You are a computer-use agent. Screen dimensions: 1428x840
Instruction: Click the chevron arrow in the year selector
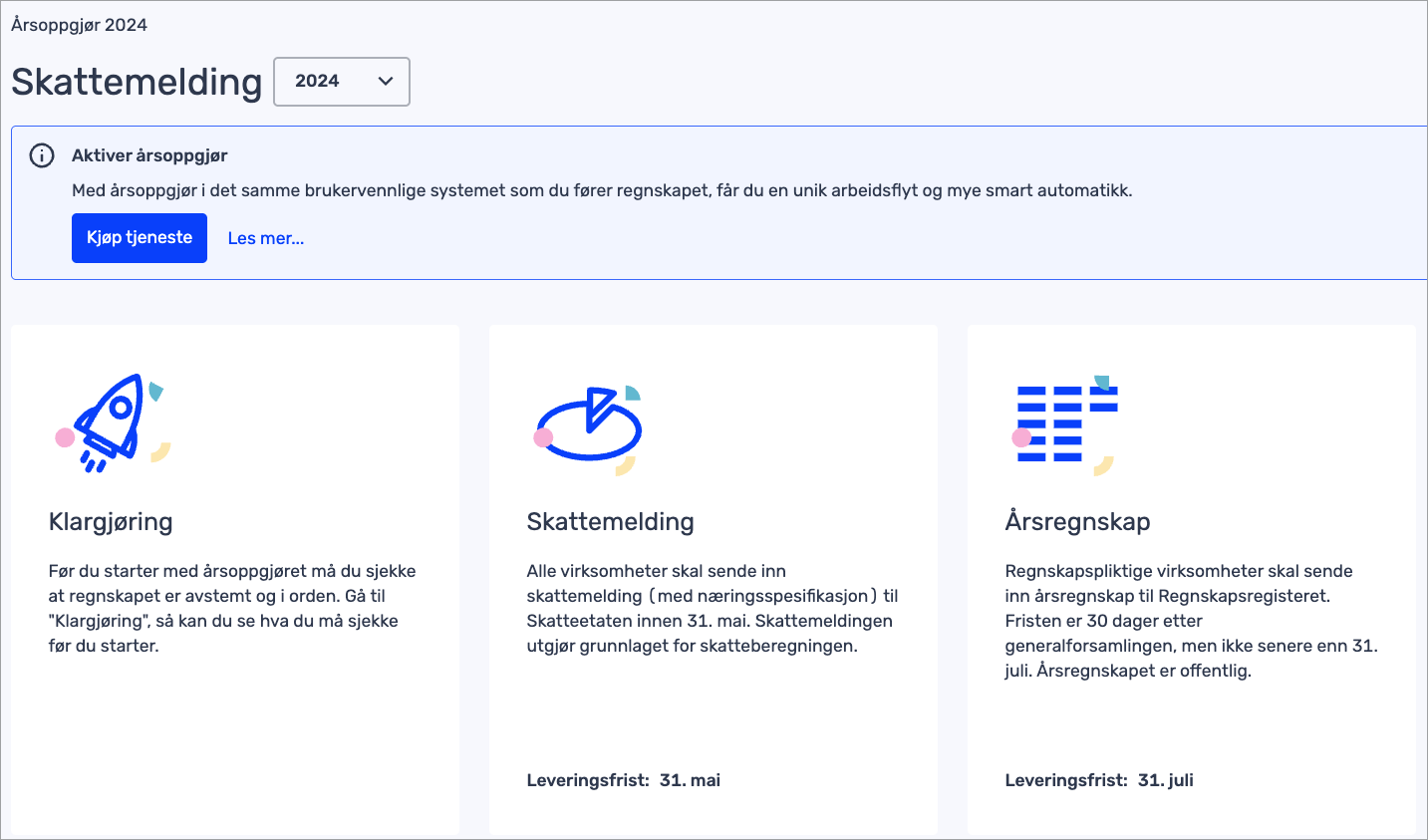click(x=386, y=82)
